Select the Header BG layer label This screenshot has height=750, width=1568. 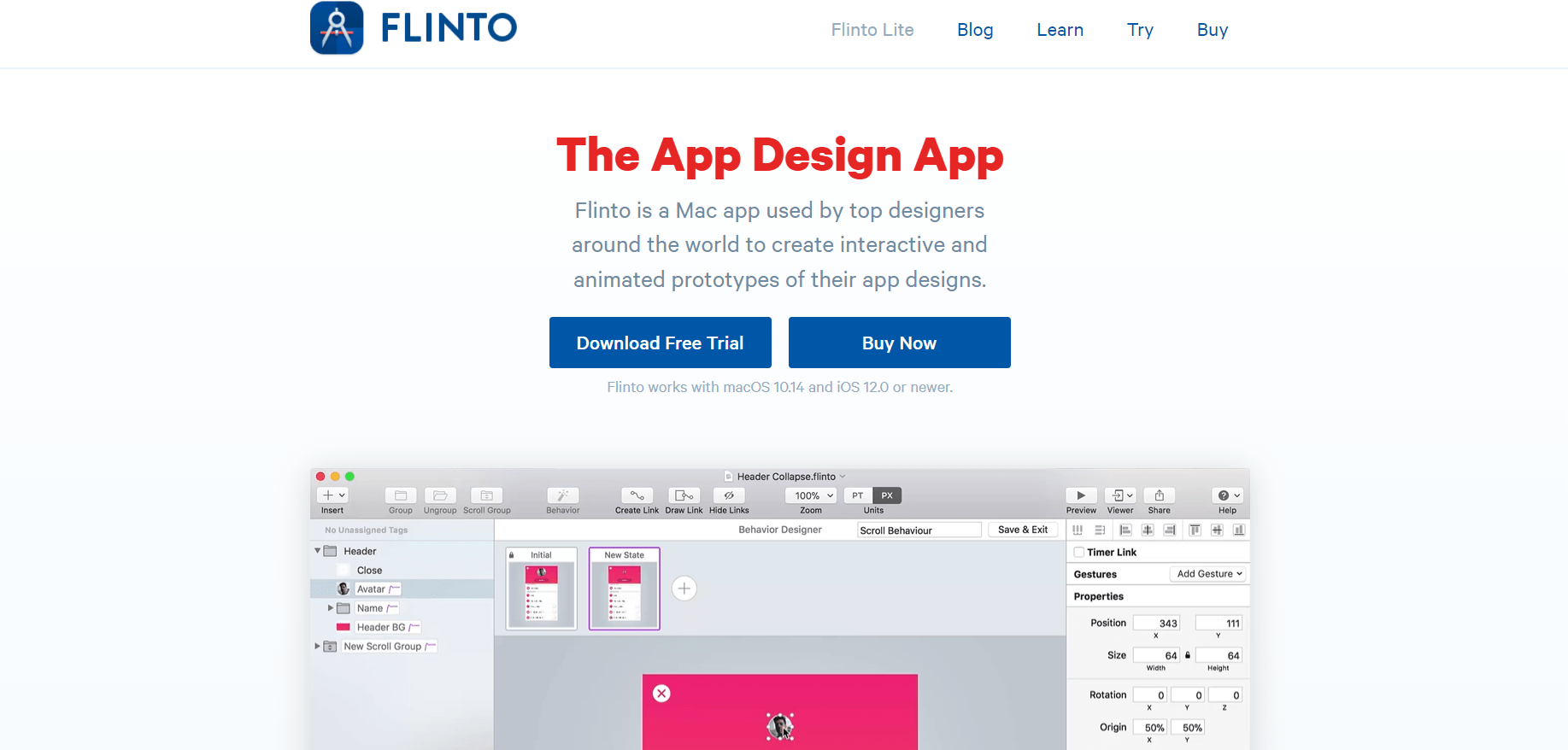click(x=381, y=627)
